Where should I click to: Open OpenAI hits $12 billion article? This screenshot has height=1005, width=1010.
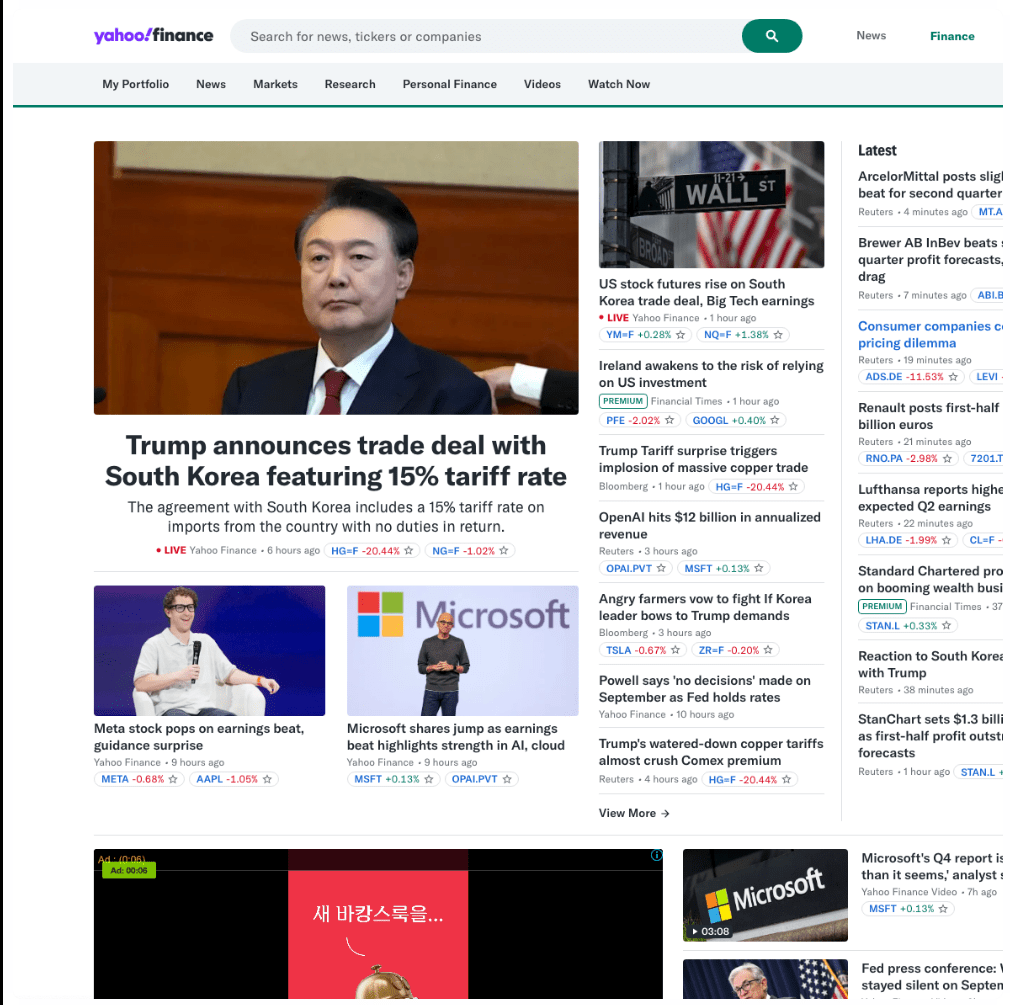(x=709, y=525)
